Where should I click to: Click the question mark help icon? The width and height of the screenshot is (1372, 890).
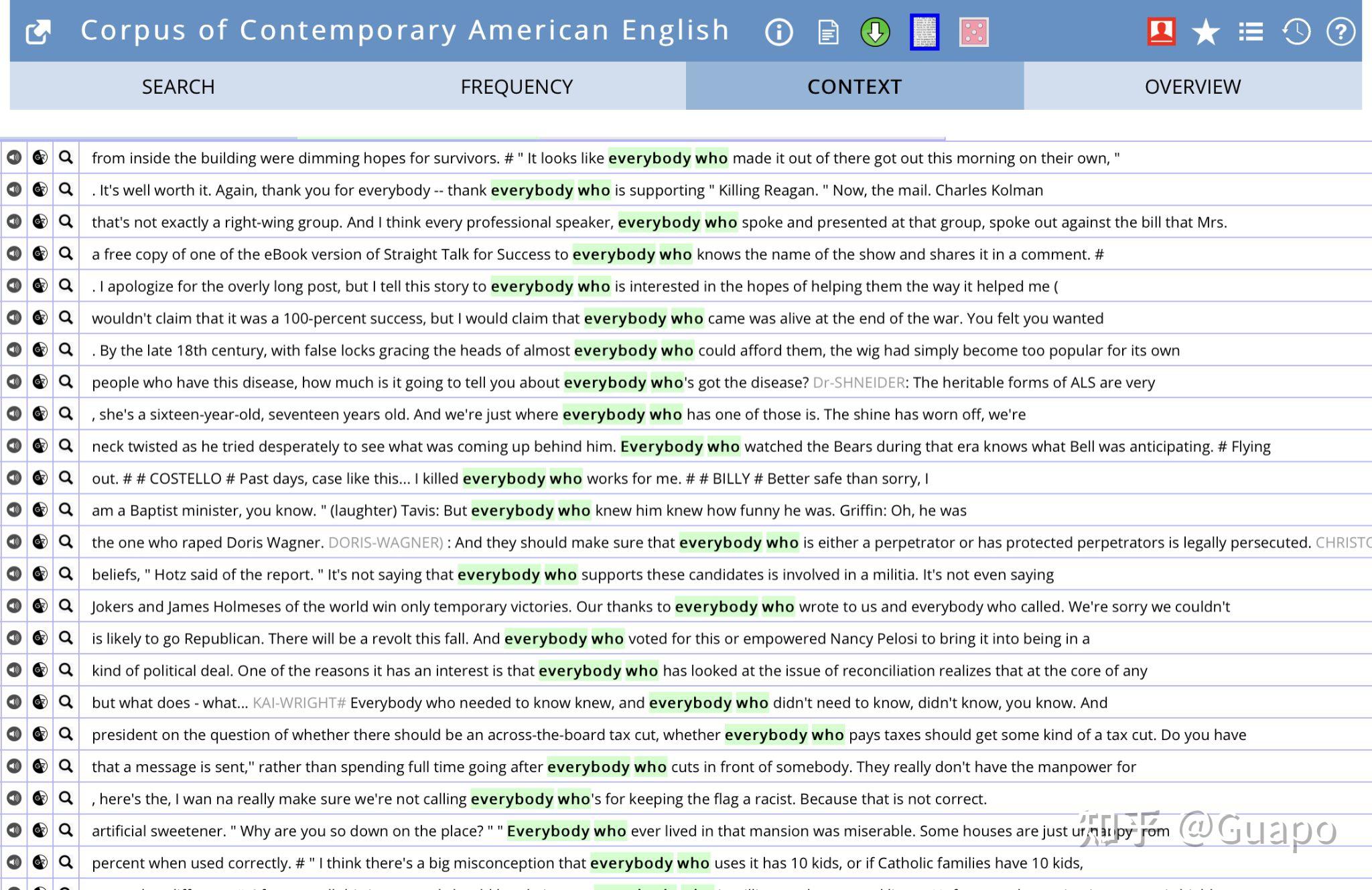click(x=1341, y=31)
